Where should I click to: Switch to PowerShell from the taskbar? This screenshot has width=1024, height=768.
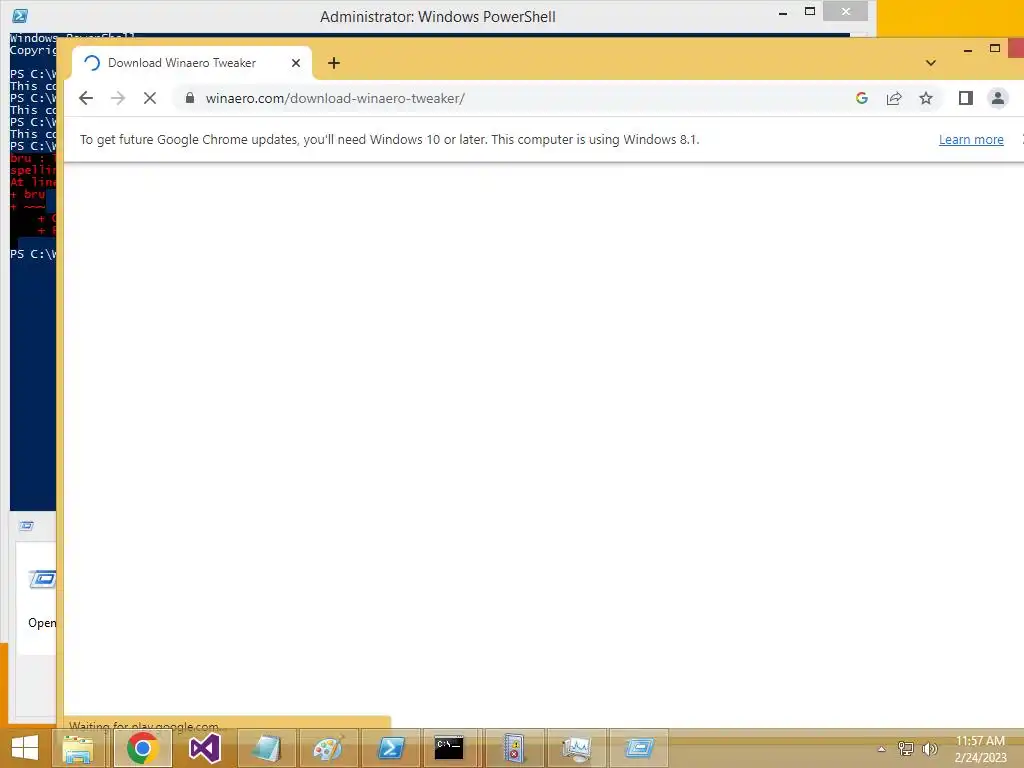[391, 748]
